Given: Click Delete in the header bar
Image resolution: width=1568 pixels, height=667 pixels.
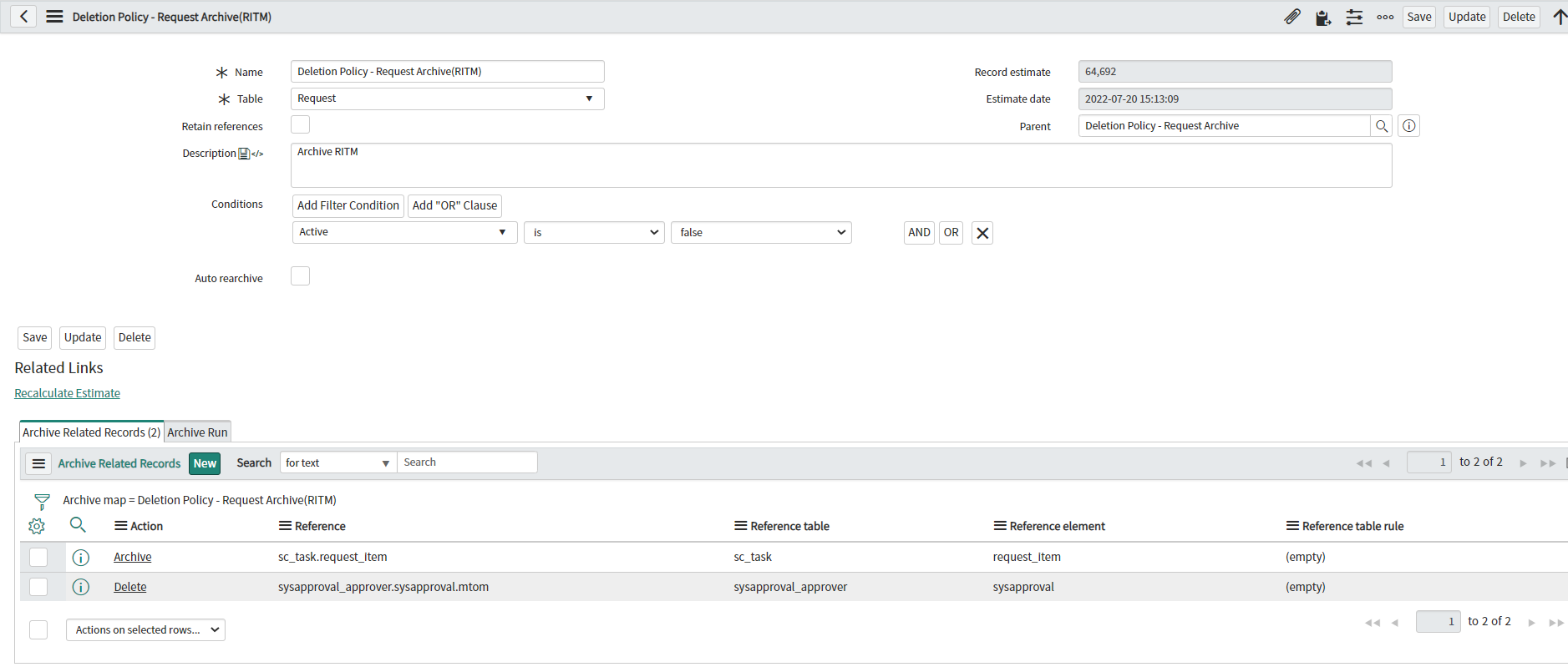Looking at the screenshot, I should click(x=1519, y=17).
